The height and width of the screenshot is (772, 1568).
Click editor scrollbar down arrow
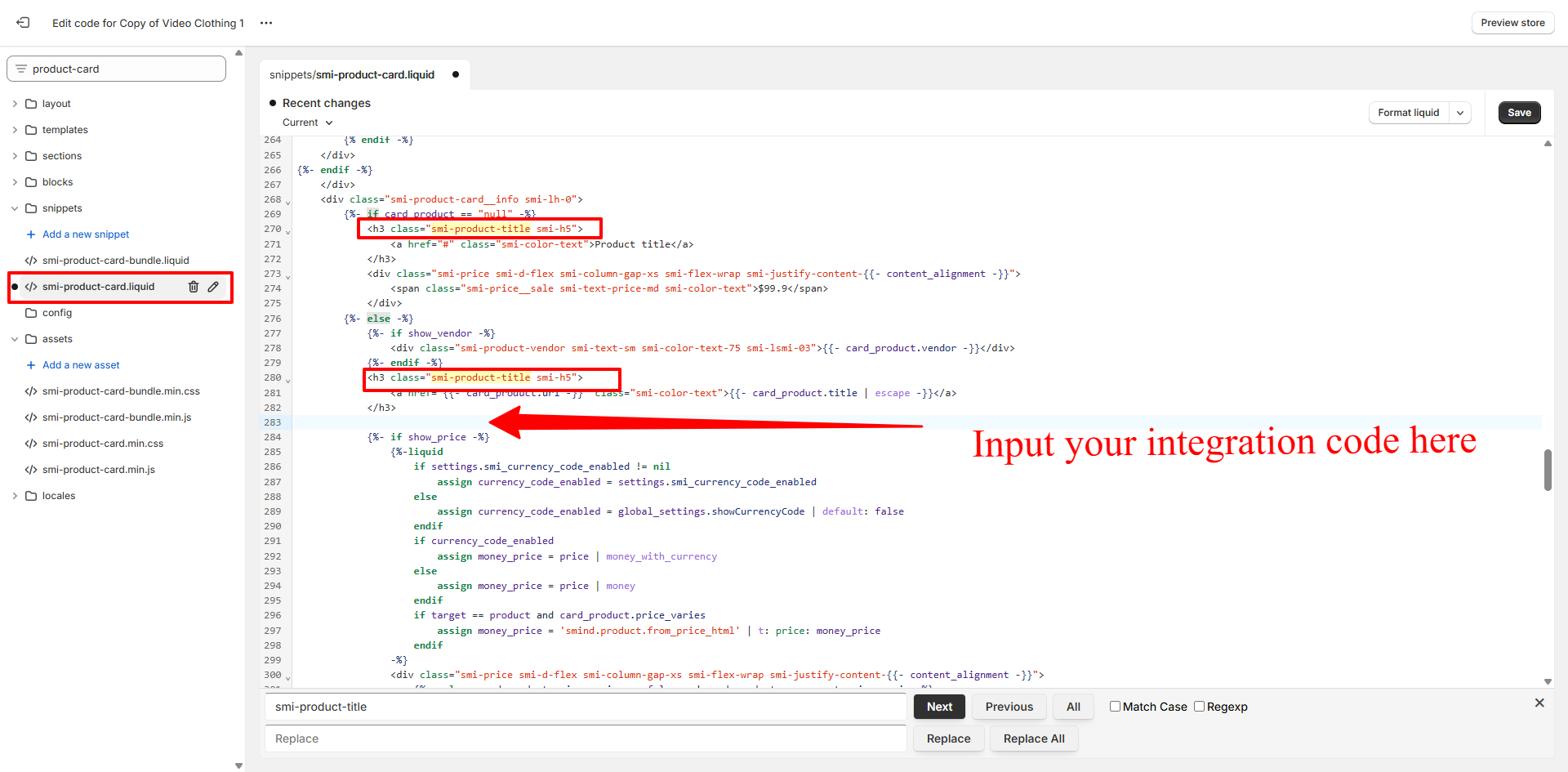[1548, 681]
